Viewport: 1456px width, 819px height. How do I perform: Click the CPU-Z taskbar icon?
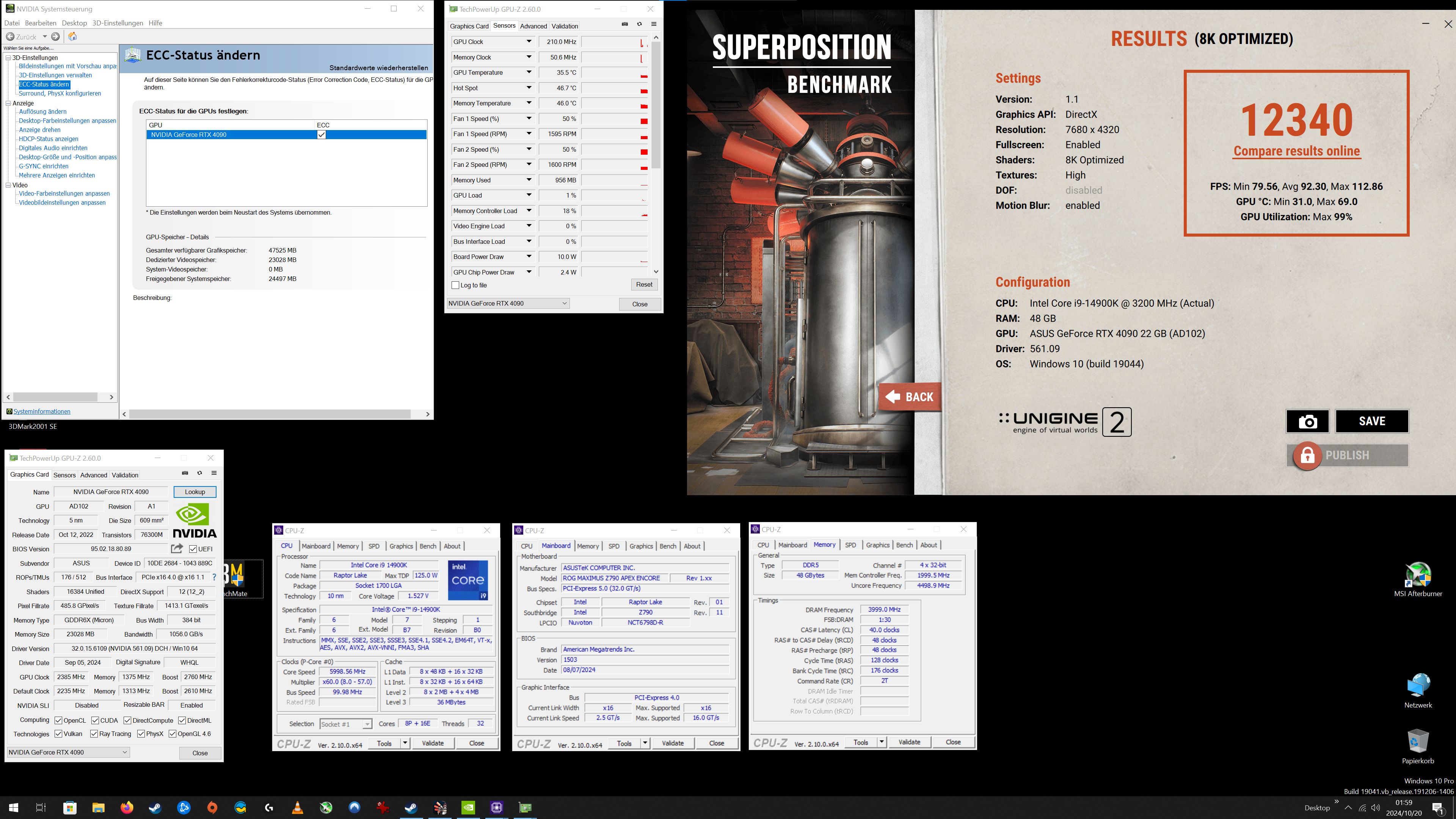coord(496,807)
